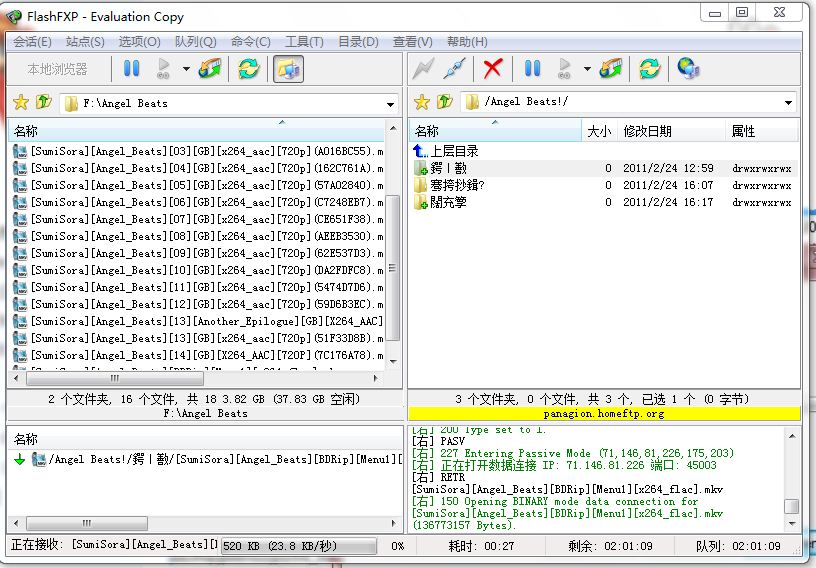816x568 pixels.
Task: Open the 选项(O) menu
Action: [139, 42]
